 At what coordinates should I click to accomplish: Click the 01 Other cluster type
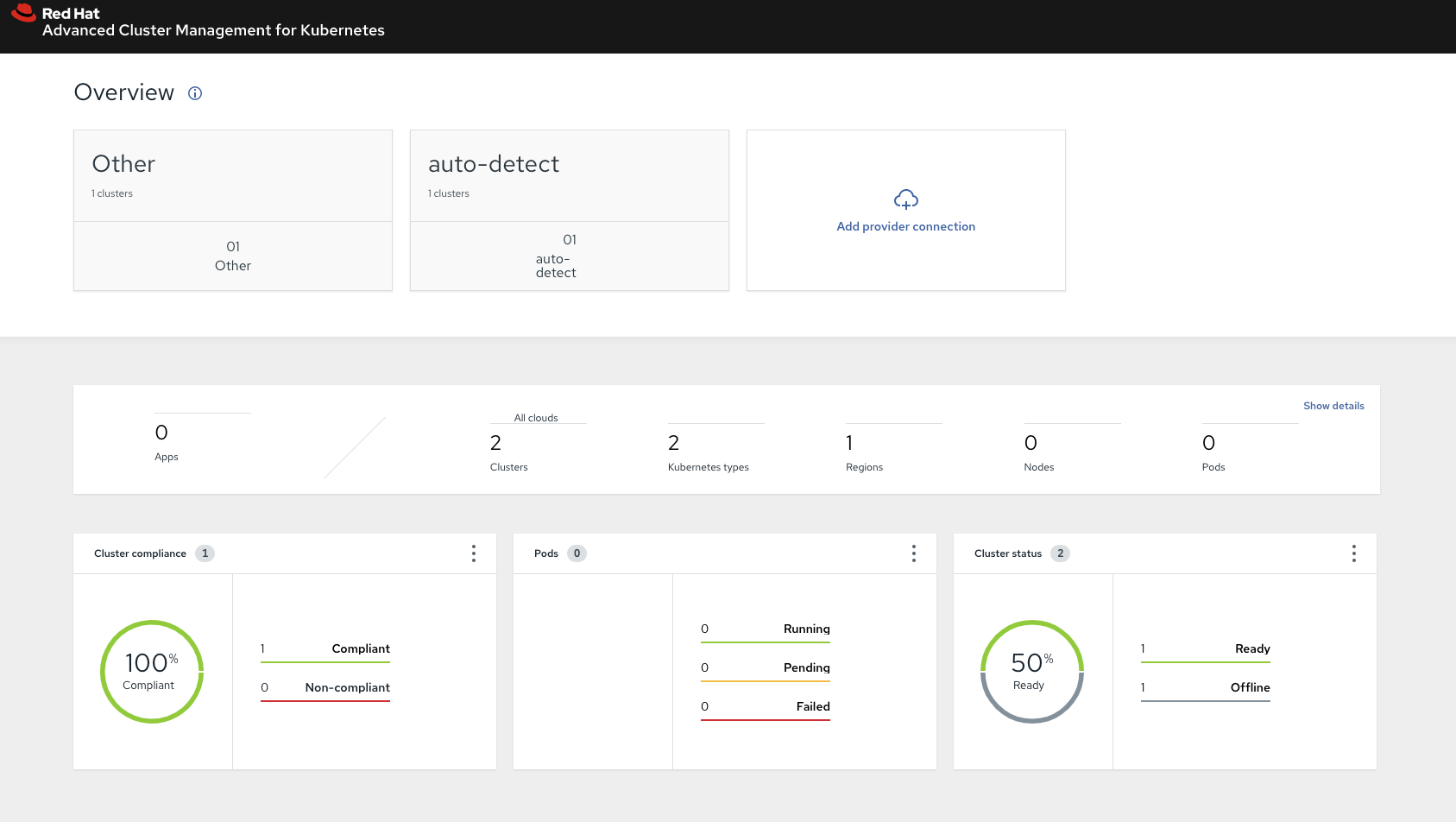pyautogui.click(x=233, y=256)
